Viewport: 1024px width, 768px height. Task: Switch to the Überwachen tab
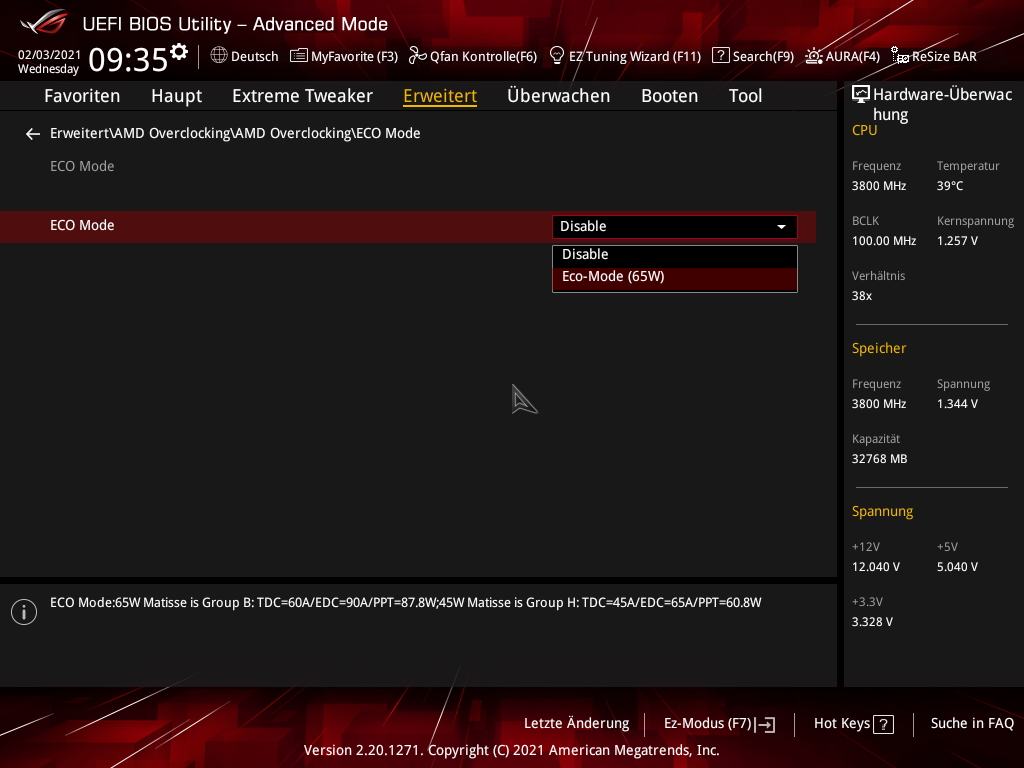point(558,96)
